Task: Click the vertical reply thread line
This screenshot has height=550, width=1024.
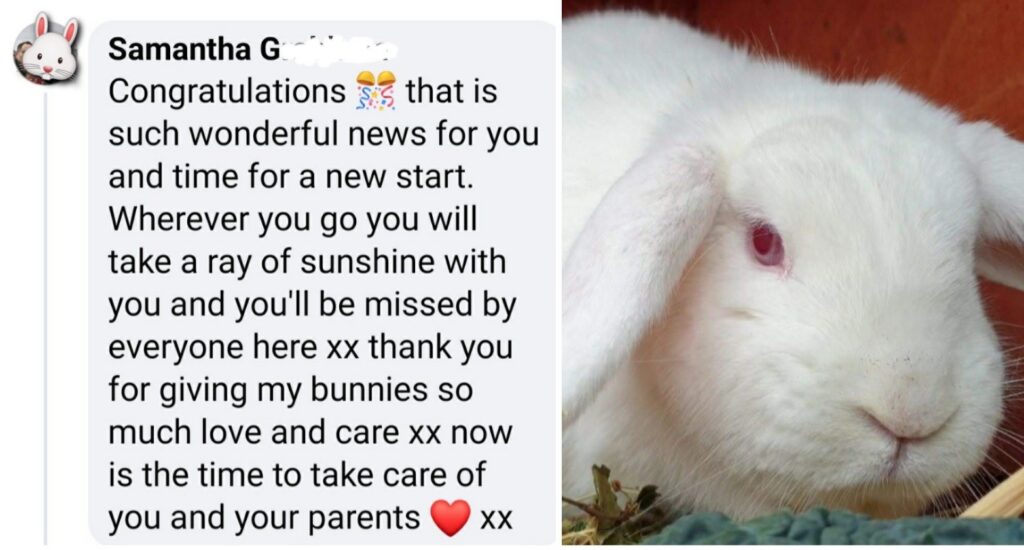Action: [x=46, y=319]
